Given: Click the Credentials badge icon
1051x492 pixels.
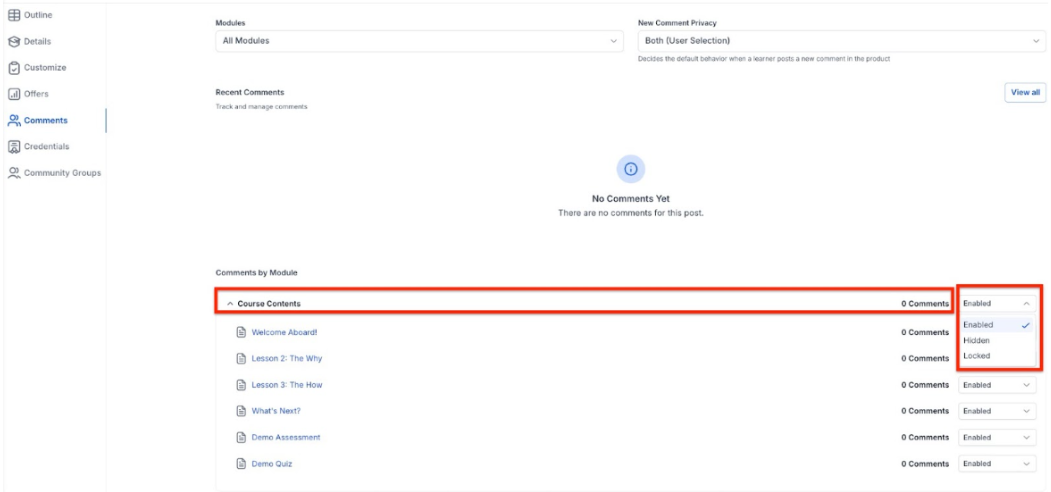Looking at the screenshot, I should coord(14,146).
